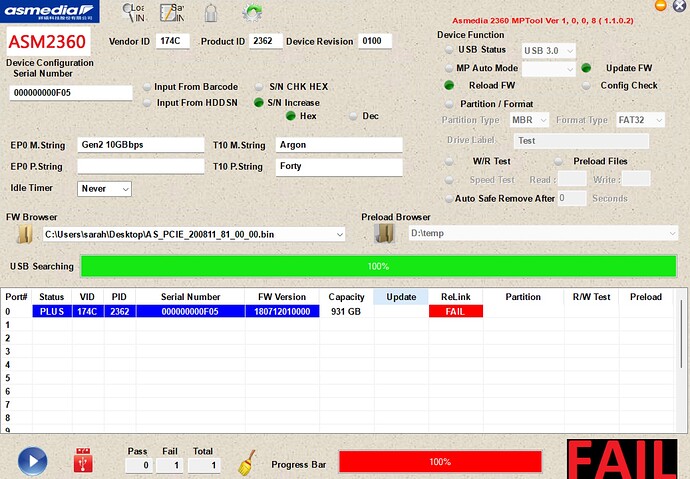Click the Save INI toolbar icon
Image resolution: width=690 pixels, height=479 pixels.
[x=172, y=13]
